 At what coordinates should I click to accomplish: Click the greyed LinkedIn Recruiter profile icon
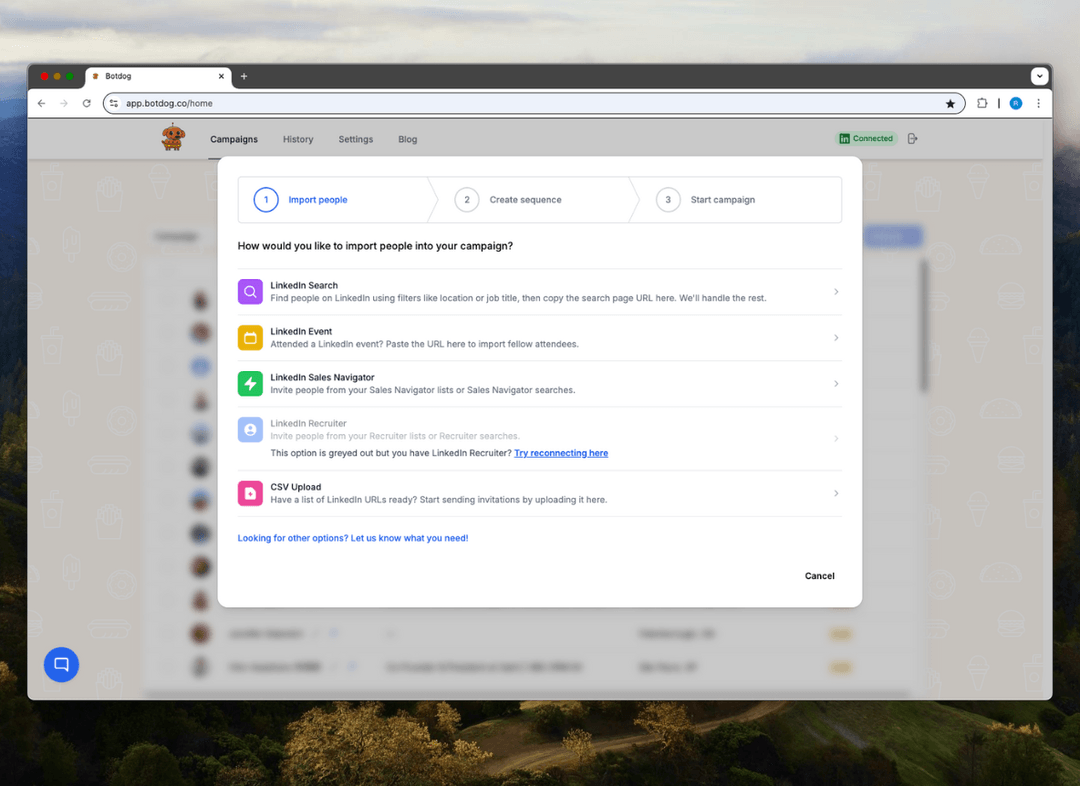[x=250, y=429]
